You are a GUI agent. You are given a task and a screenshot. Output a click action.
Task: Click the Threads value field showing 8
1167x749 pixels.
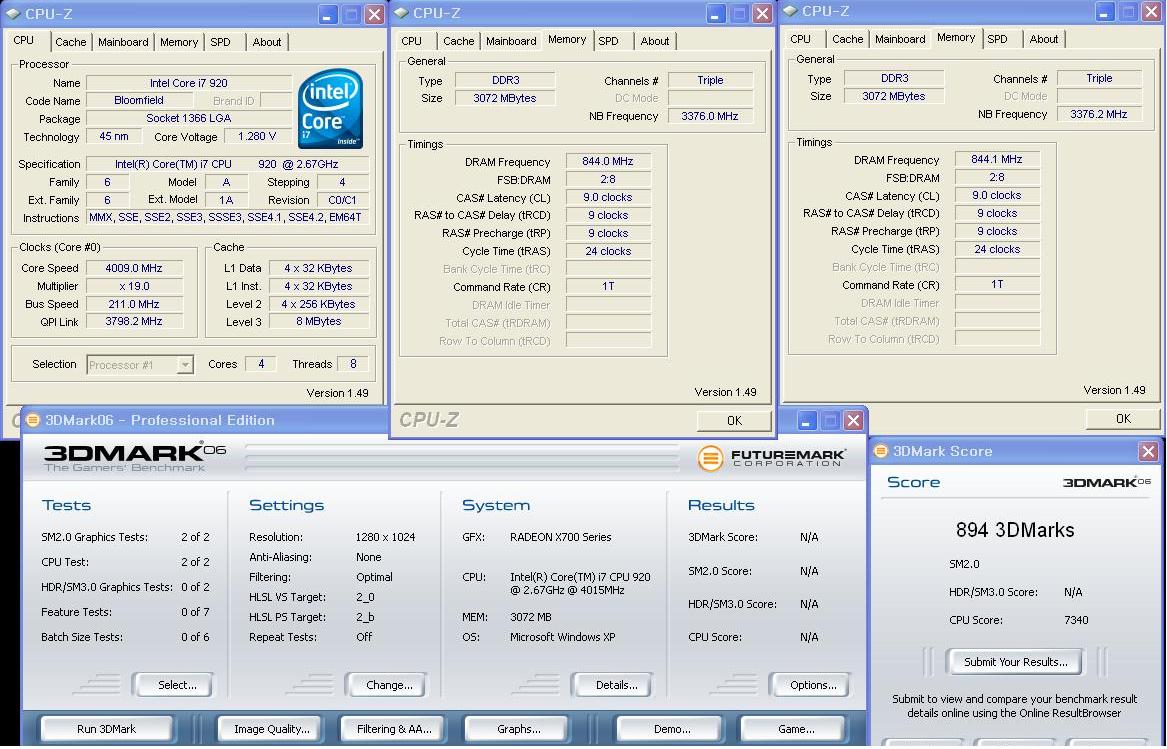[353, 364]
